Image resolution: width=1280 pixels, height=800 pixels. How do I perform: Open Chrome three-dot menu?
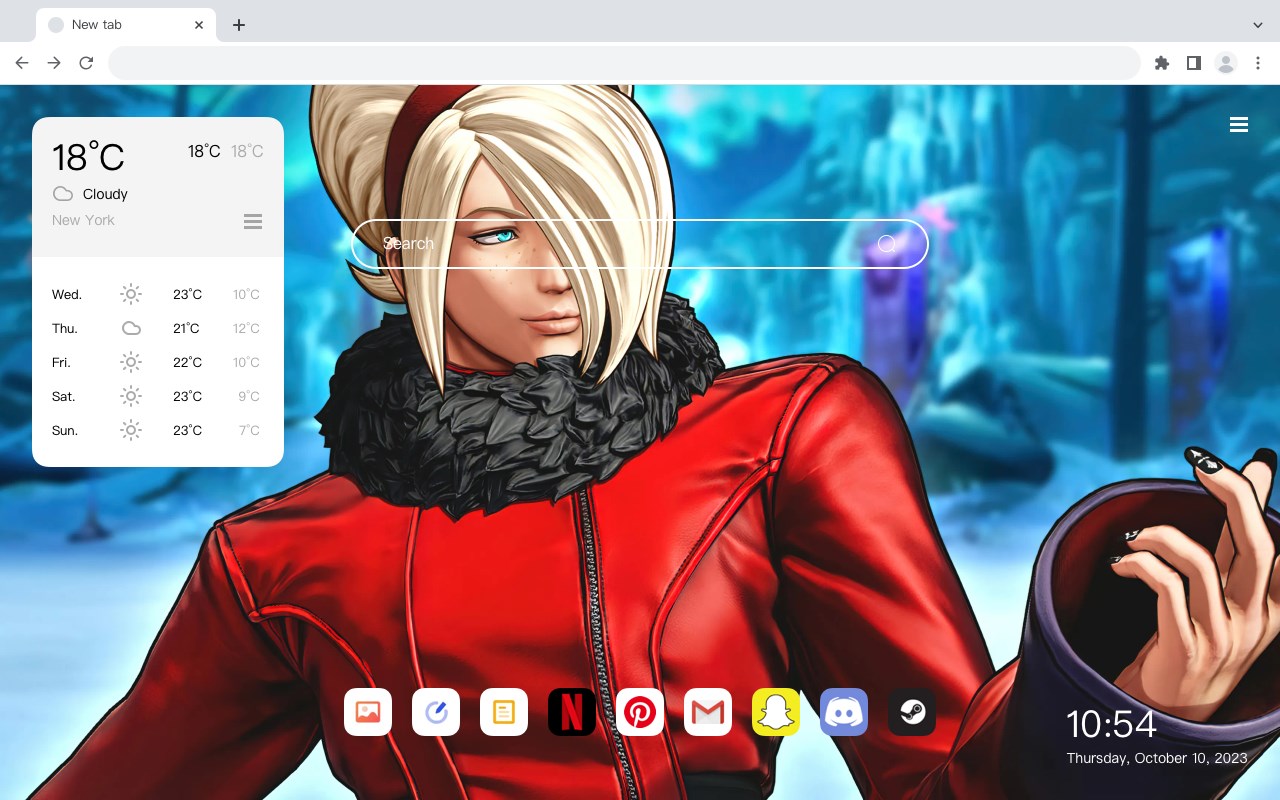[1258, 63]
